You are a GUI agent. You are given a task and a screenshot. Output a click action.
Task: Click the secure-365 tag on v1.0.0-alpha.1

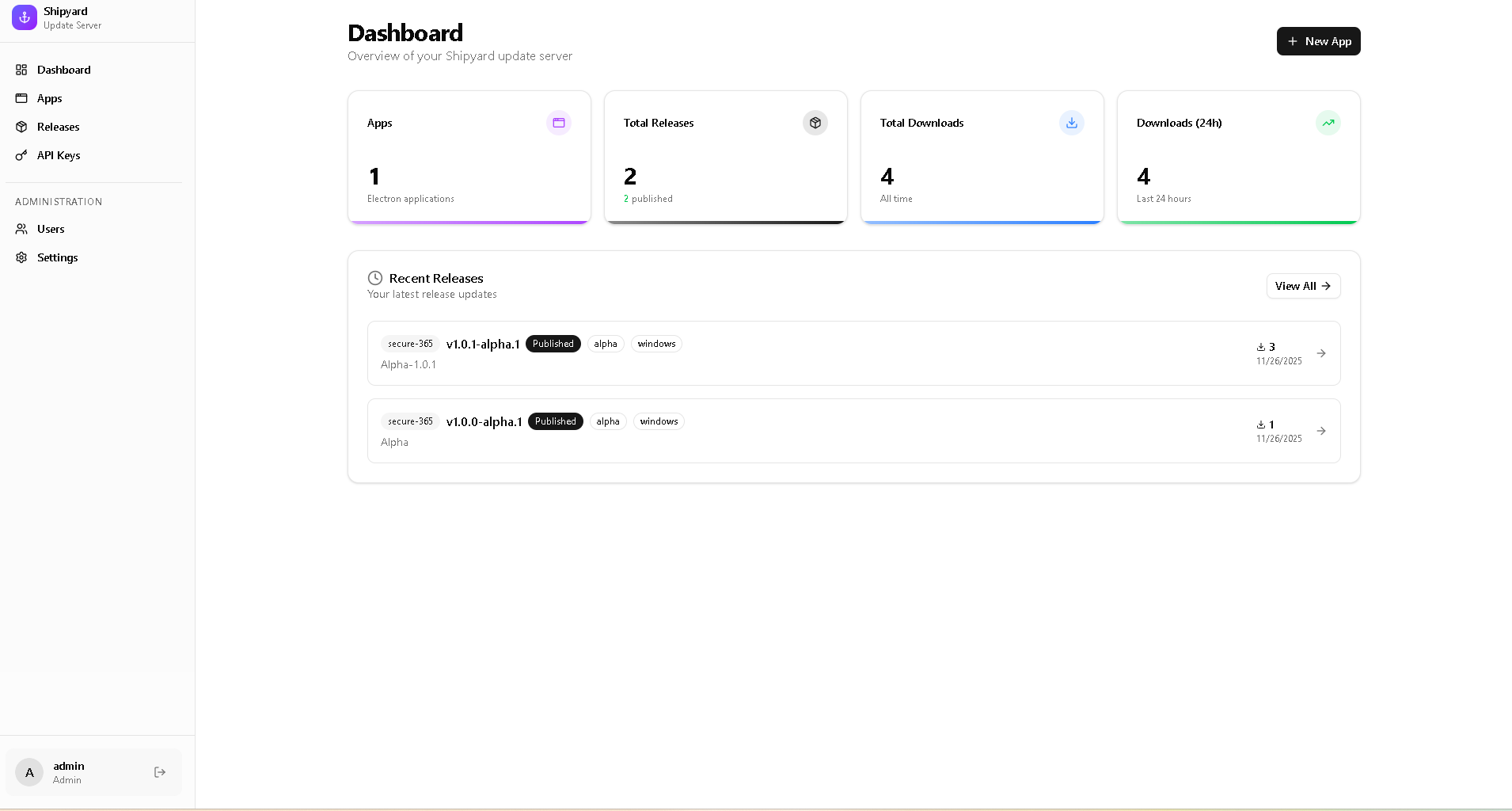pos(410,421)
